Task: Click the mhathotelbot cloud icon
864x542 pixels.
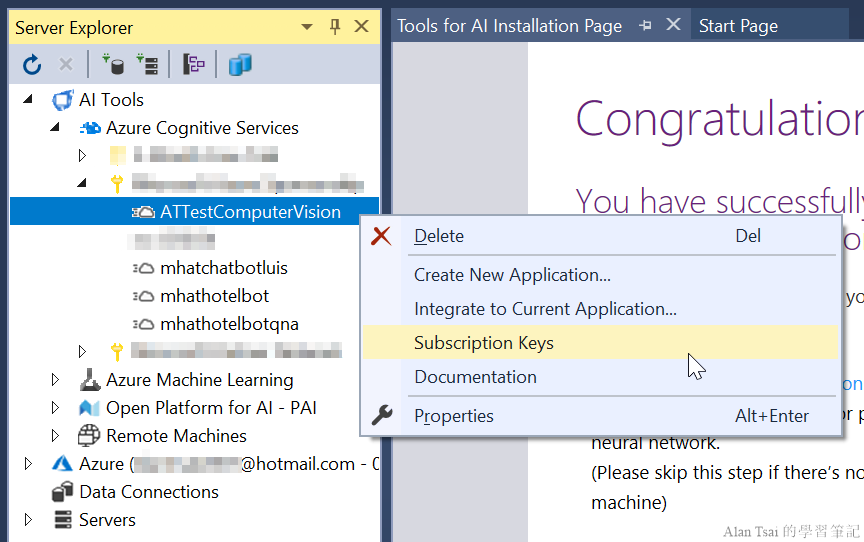Action: pyautogui.click(x=143, y=296)
